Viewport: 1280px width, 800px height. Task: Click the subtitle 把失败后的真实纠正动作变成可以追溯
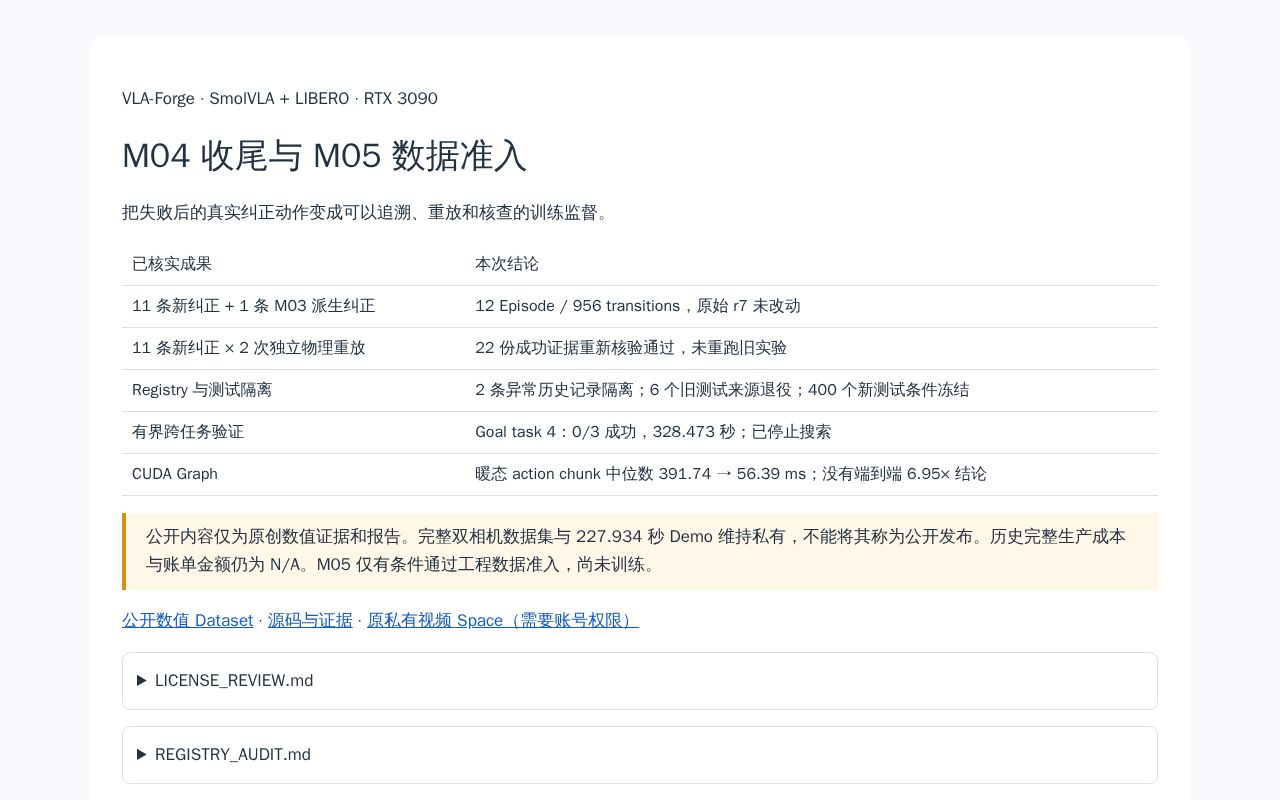[366, 212]
